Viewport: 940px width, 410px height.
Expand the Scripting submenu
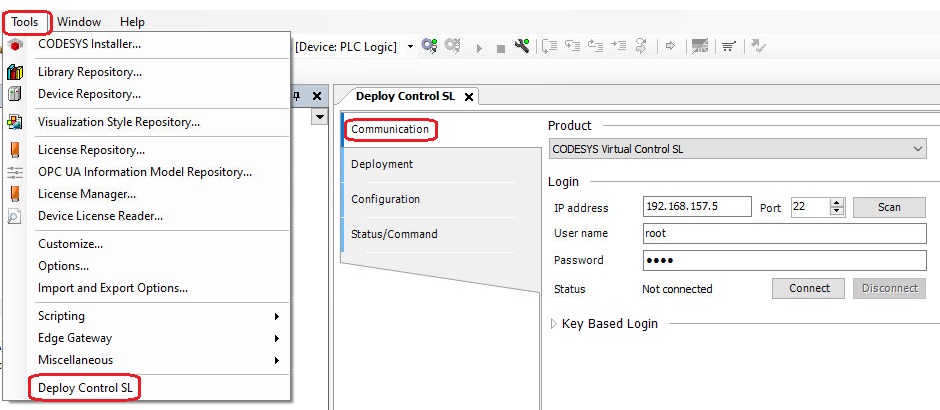[x=276, y=316]
